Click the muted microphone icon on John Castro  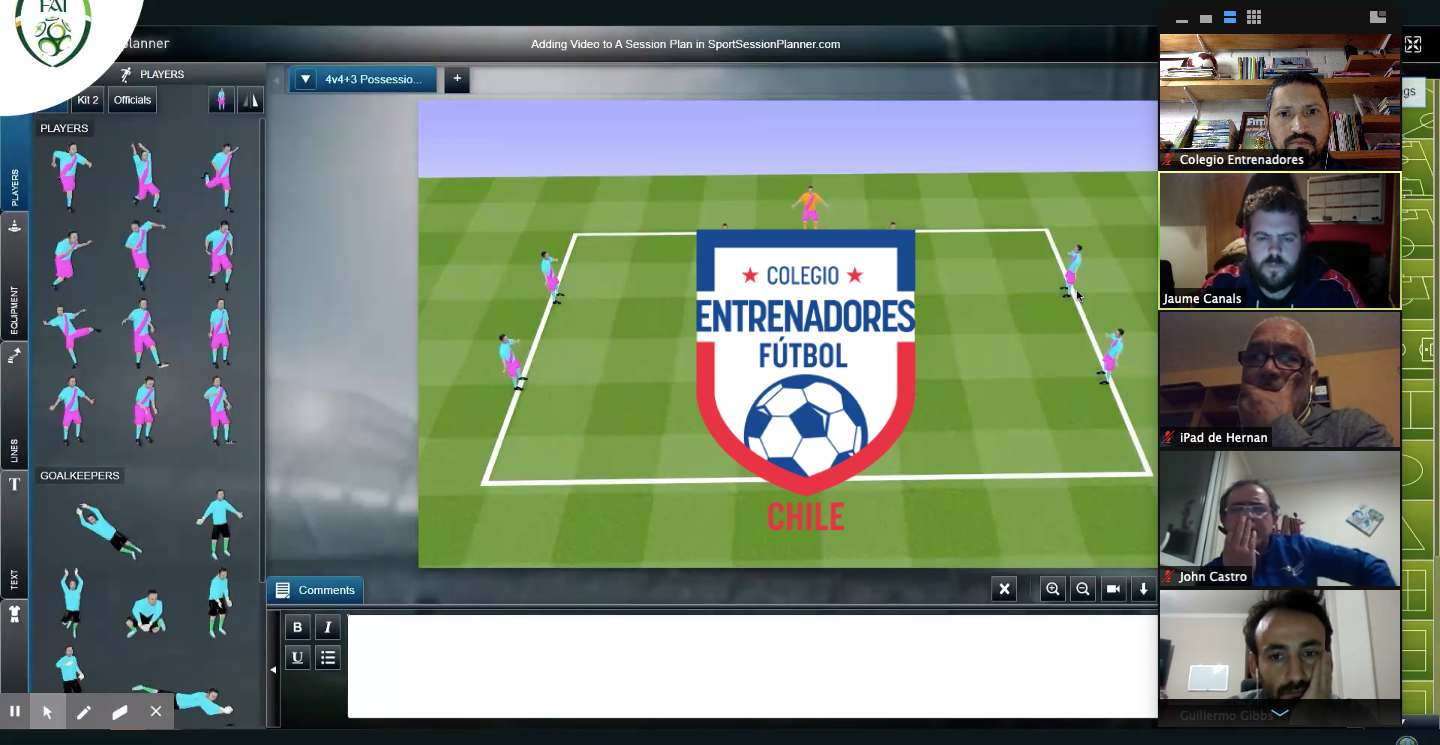[1168, 577]
